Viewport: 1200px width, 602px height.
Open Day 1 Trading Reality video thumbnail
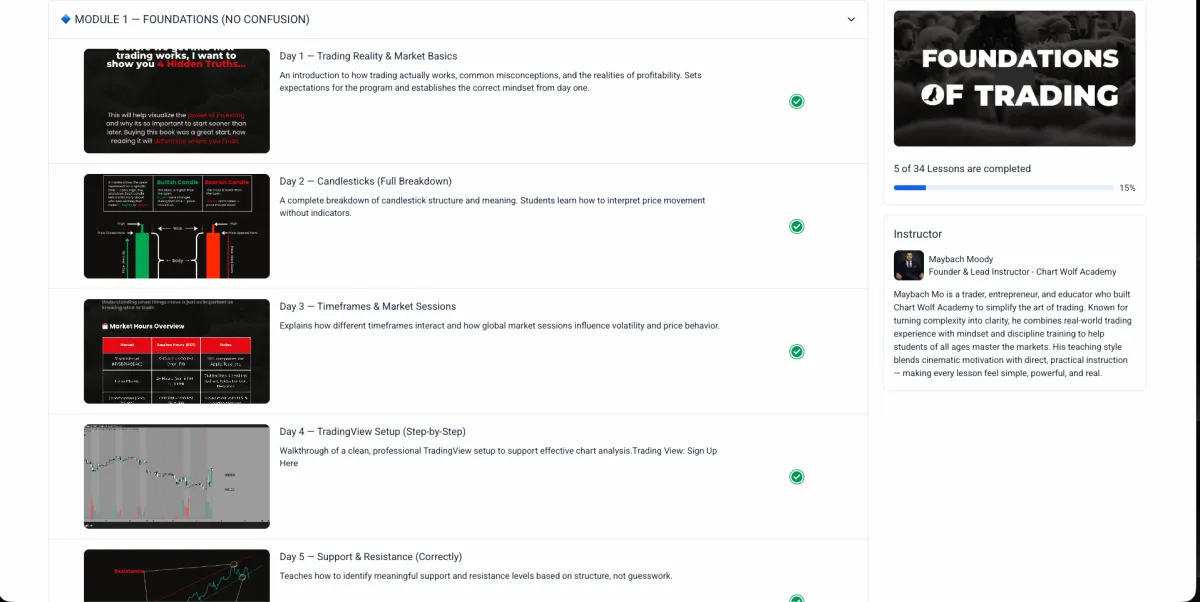176,101
